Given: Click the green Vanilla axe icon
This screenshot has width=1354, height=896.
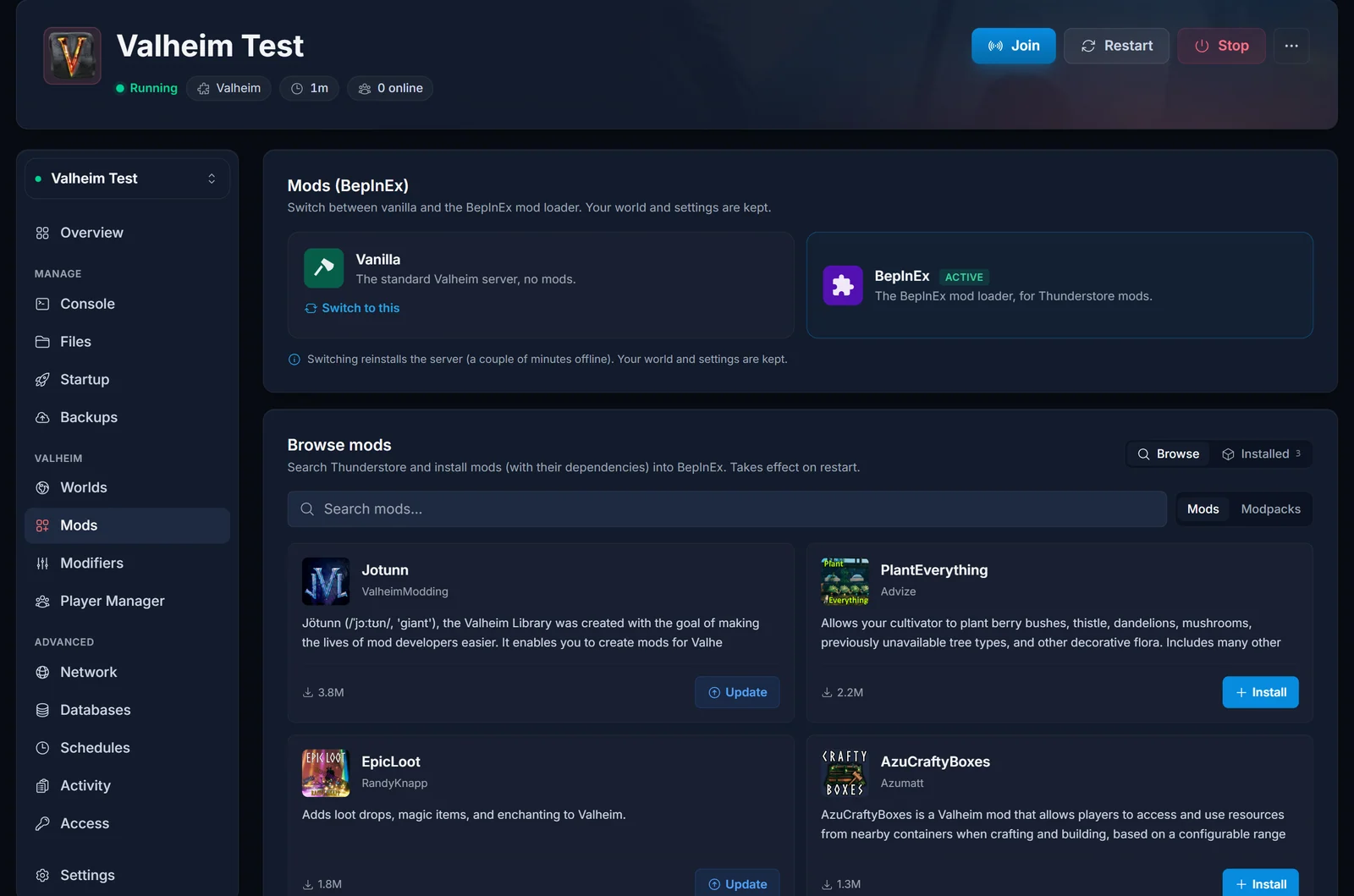Looking at the screenshot, I should (324, 268).
